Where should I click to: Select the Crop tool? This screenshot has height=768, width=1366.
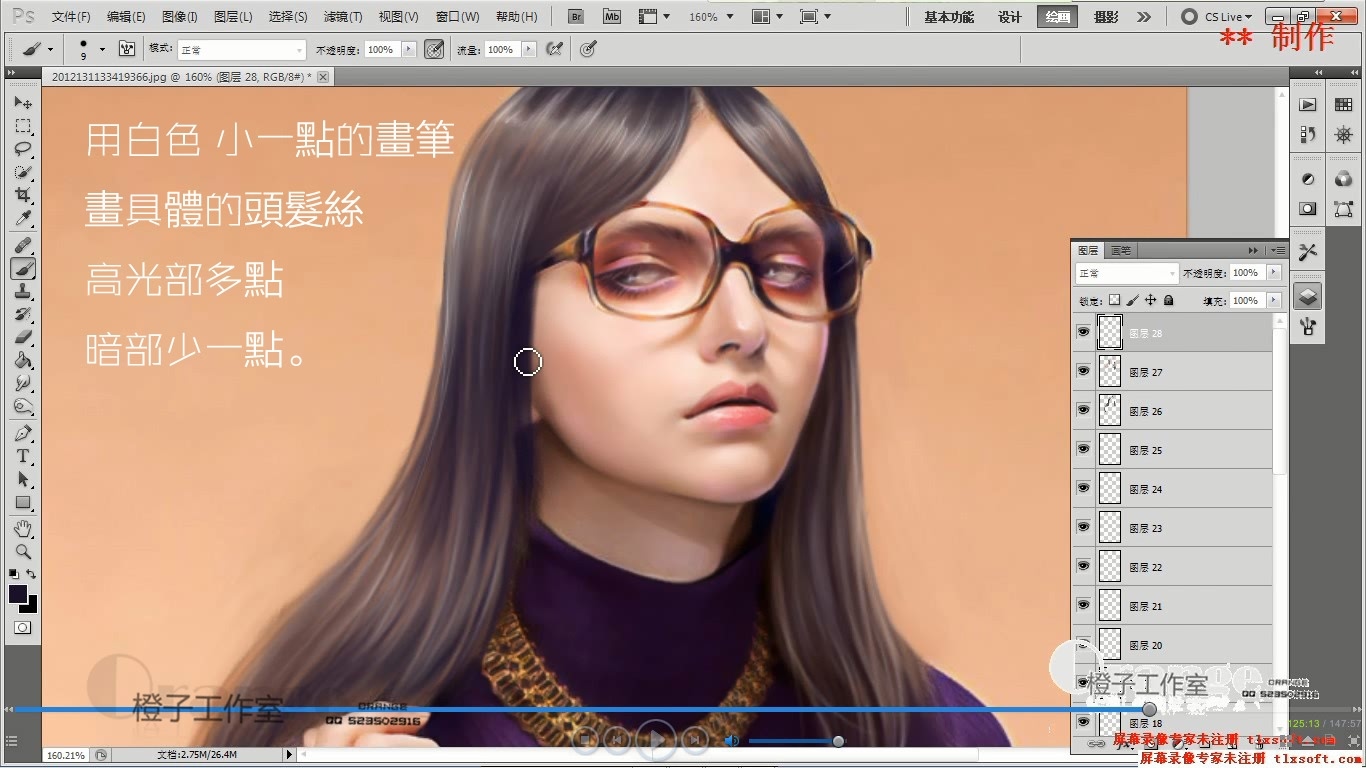pyautogui.click(x=22, y=194)
